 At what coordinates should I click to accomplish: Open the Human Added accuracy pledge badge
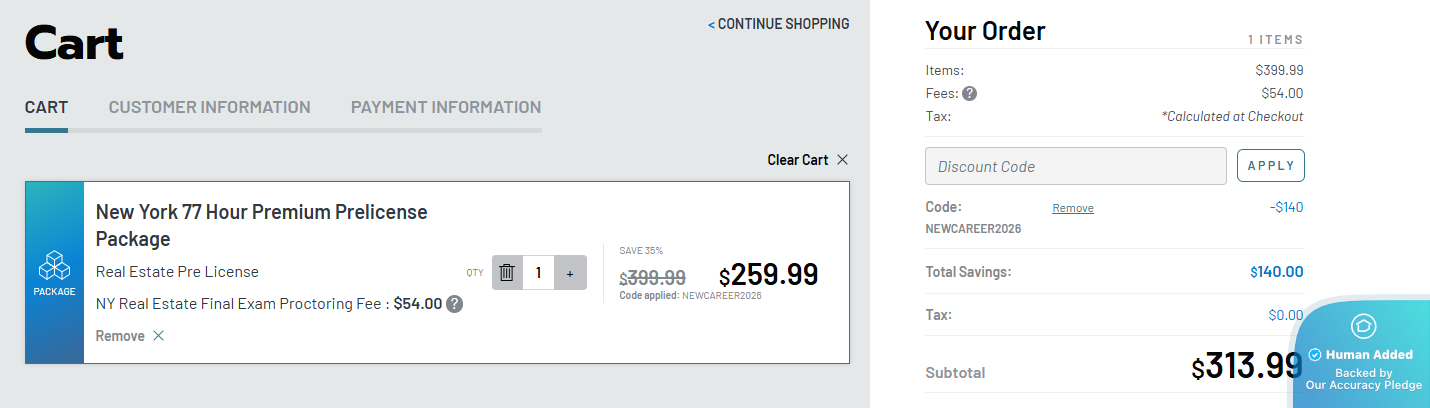click(x=1364, y=355)
